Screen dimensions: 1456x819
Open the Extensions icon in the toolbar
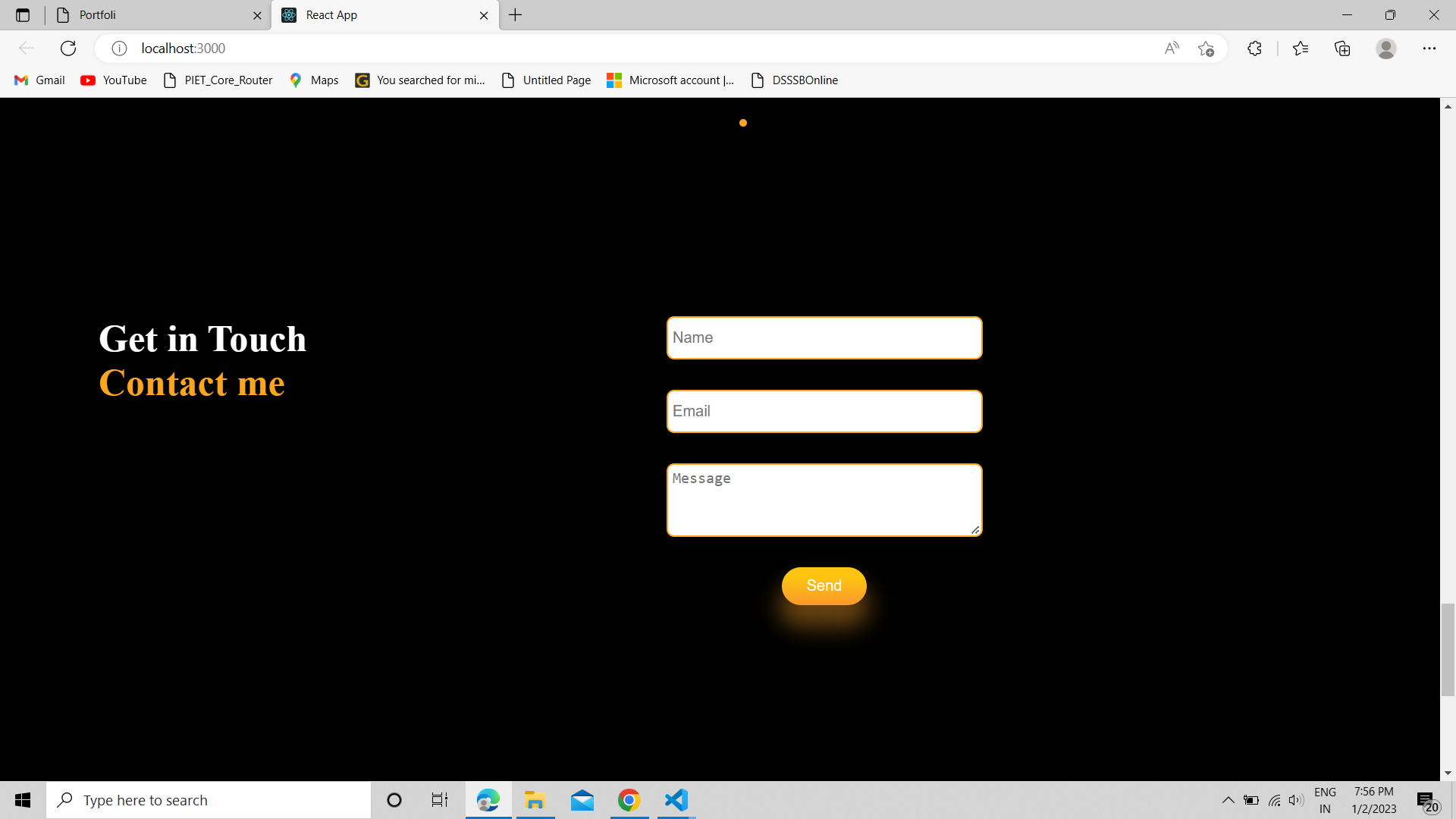point(1254,48)
